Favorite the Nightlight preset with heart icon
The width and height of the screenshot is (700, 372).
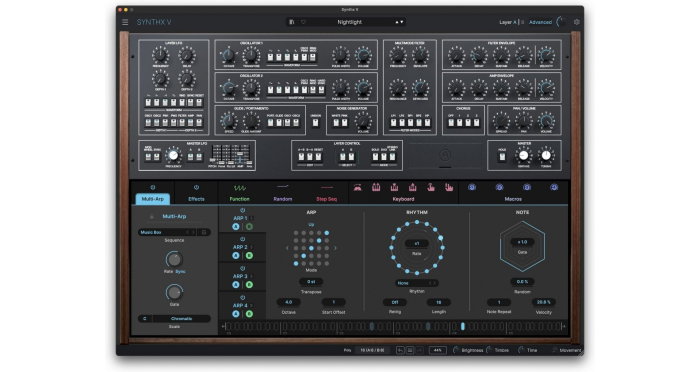click(304, 22)
